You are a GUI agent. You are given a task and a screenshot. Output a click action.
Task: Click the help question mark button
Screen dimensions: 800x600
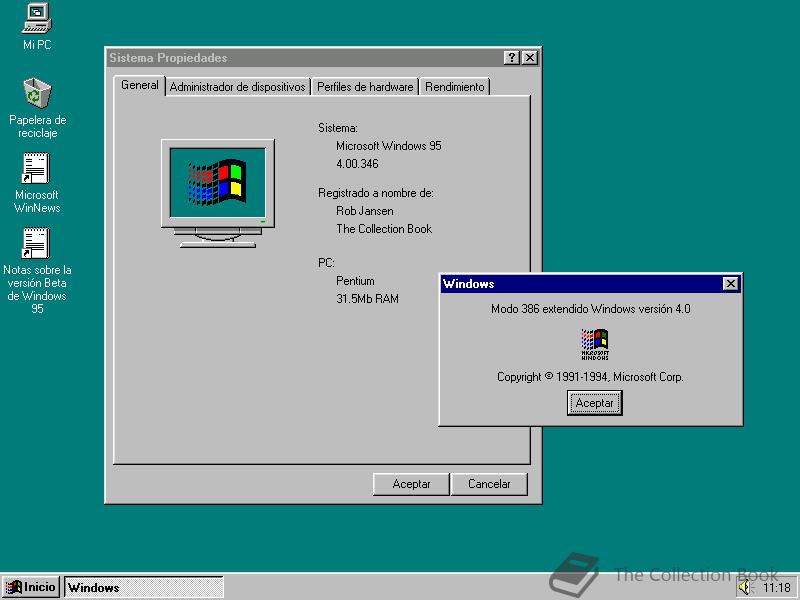511,58
